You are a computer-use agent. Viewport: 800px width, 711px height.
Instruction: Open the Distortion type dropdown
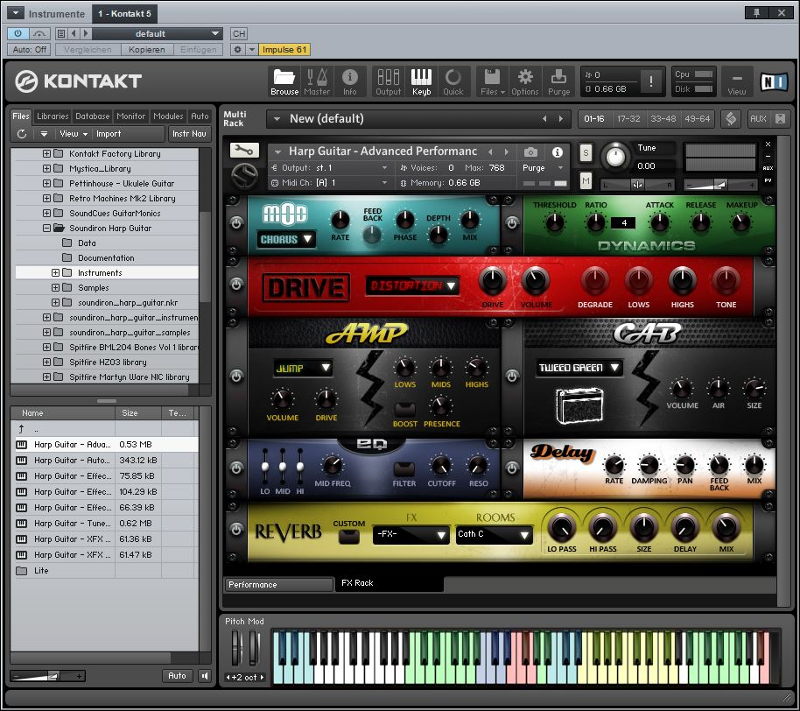point(412,286)
